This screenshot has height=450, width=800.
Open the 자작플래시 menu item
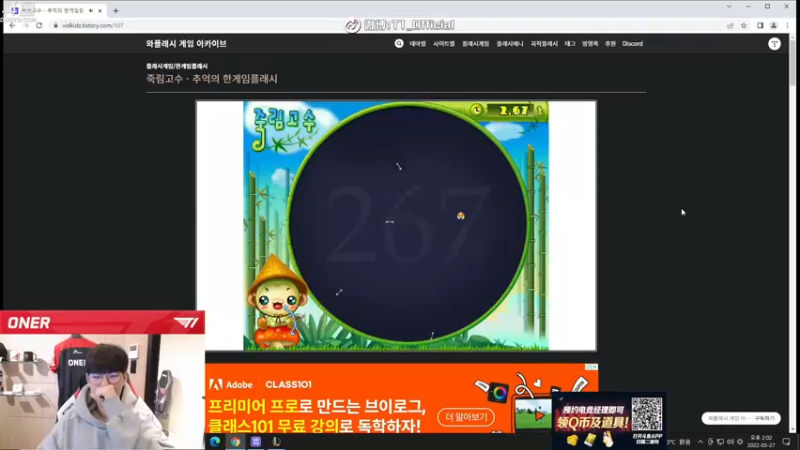point(544,44)
